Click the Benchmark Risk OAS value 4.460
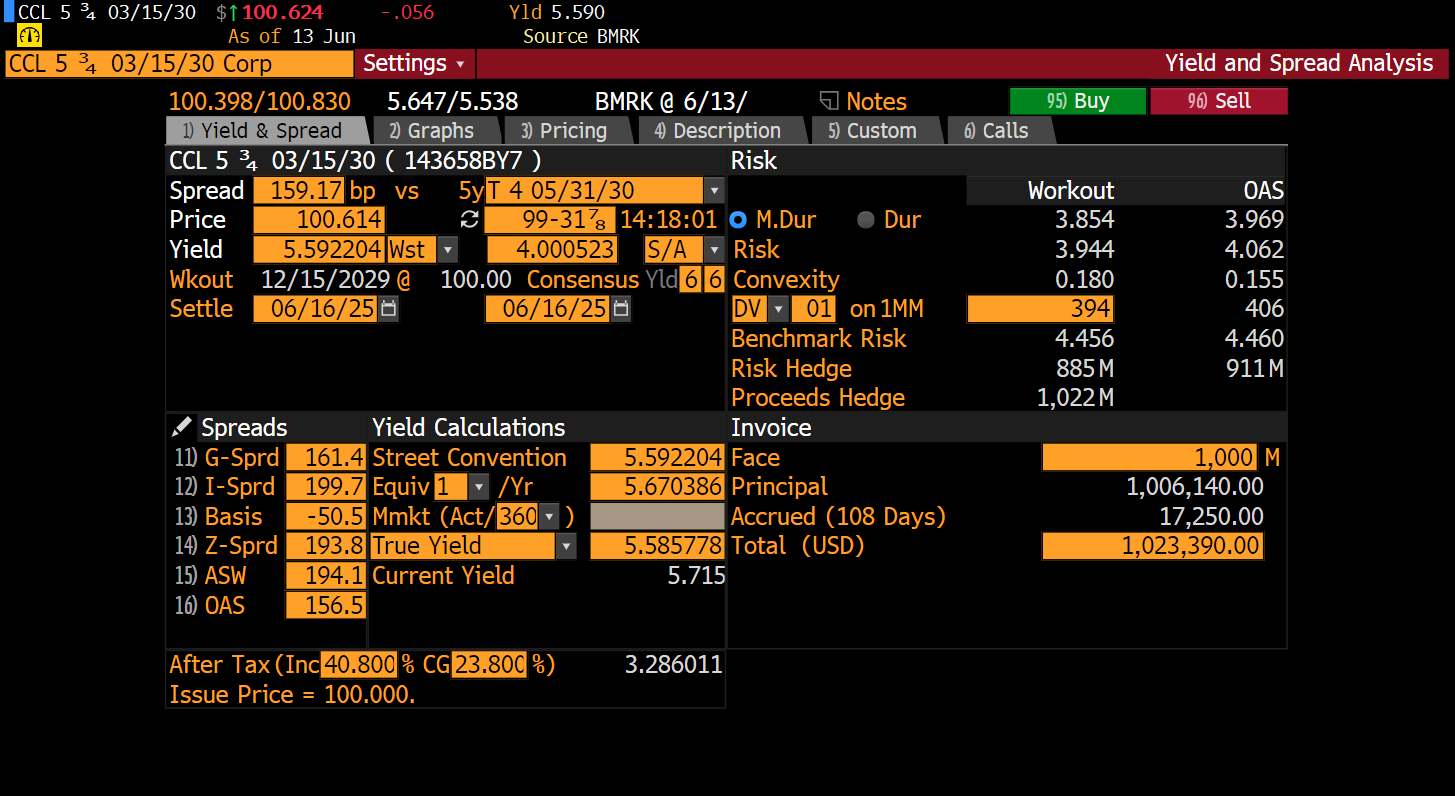1455x796 pixels. point(1254,339)
